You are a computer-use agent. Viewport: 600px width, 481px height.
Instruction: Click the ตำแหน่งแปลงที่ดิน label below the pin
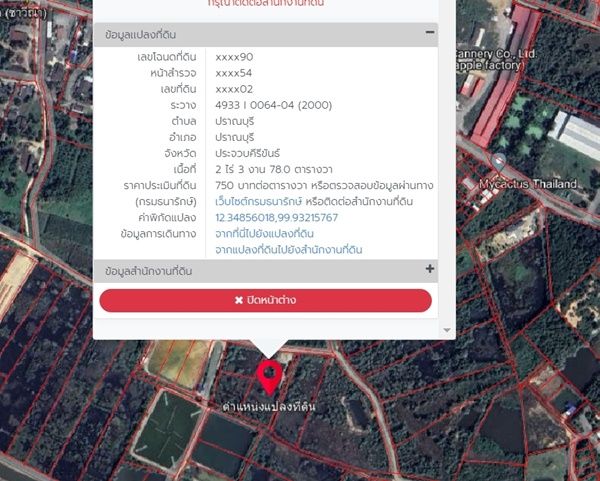pyautogui.click(x=269, y=408)
